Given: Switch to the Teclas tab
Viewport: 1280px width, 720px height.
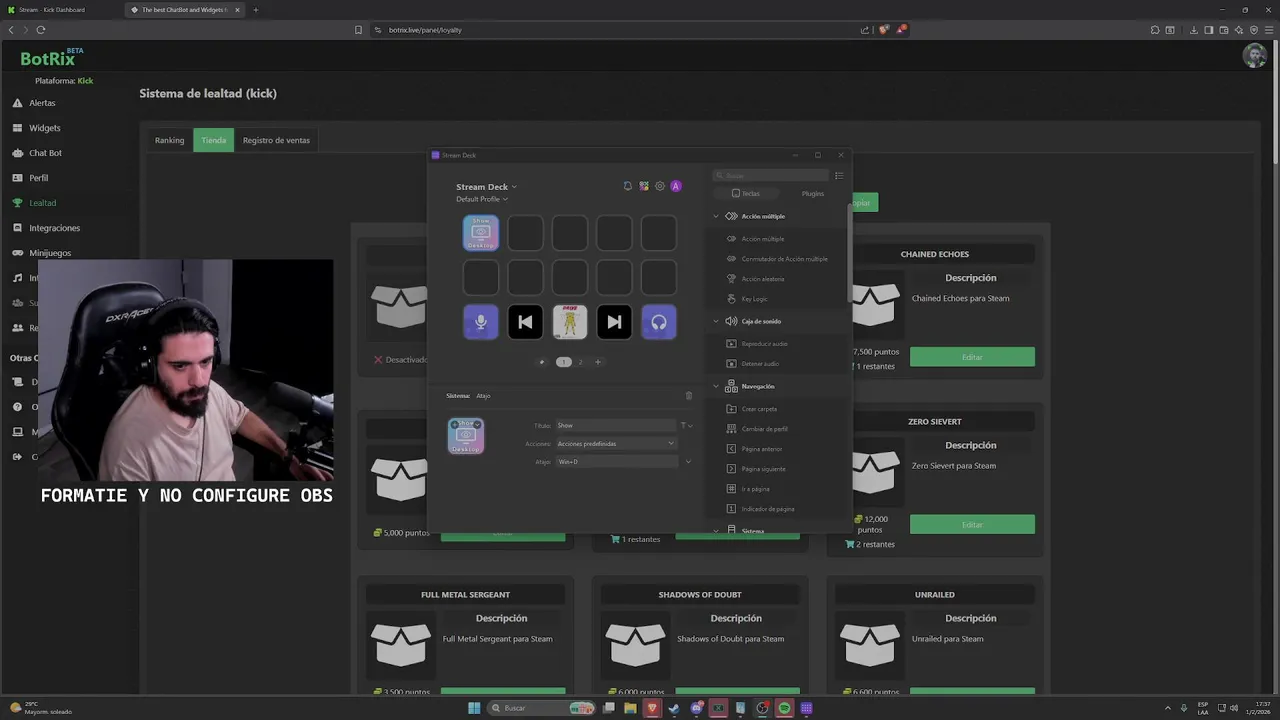Looking at the screenshot, I should coord(746,194).
